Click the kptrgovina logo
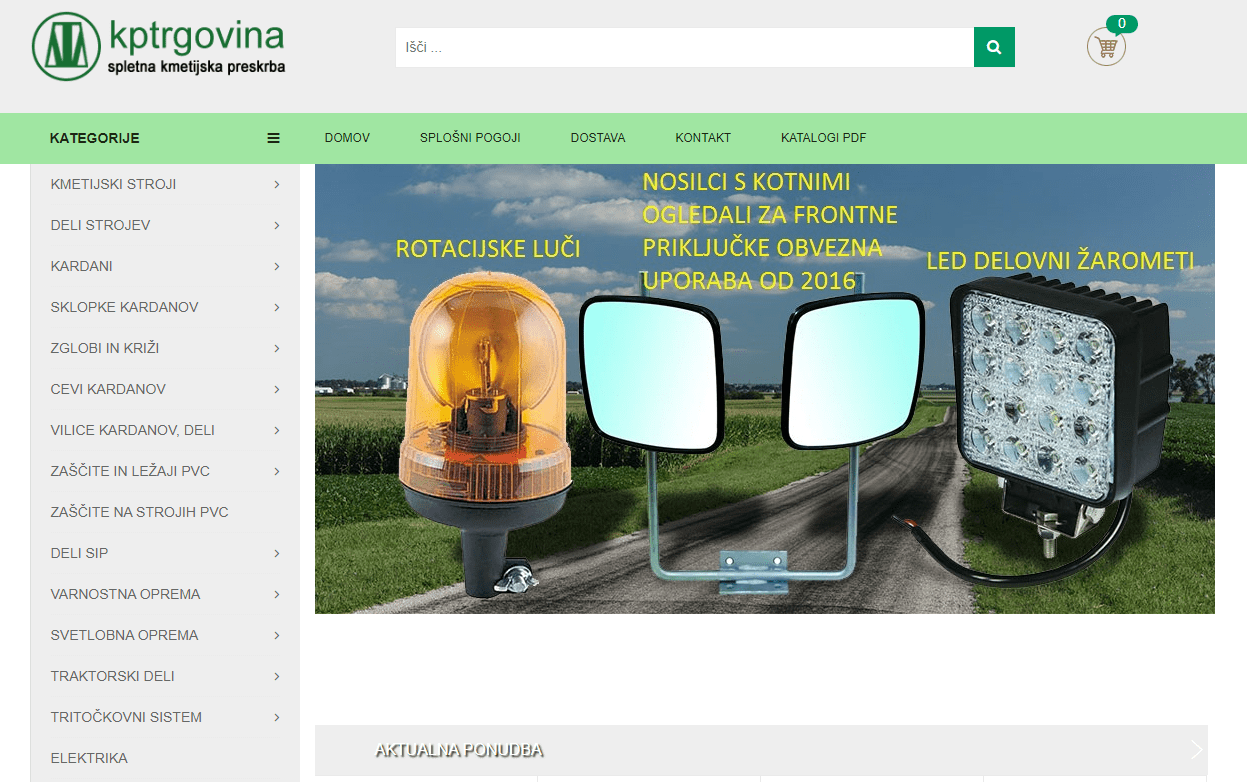The image size is (1247, 782). (159, 46)
